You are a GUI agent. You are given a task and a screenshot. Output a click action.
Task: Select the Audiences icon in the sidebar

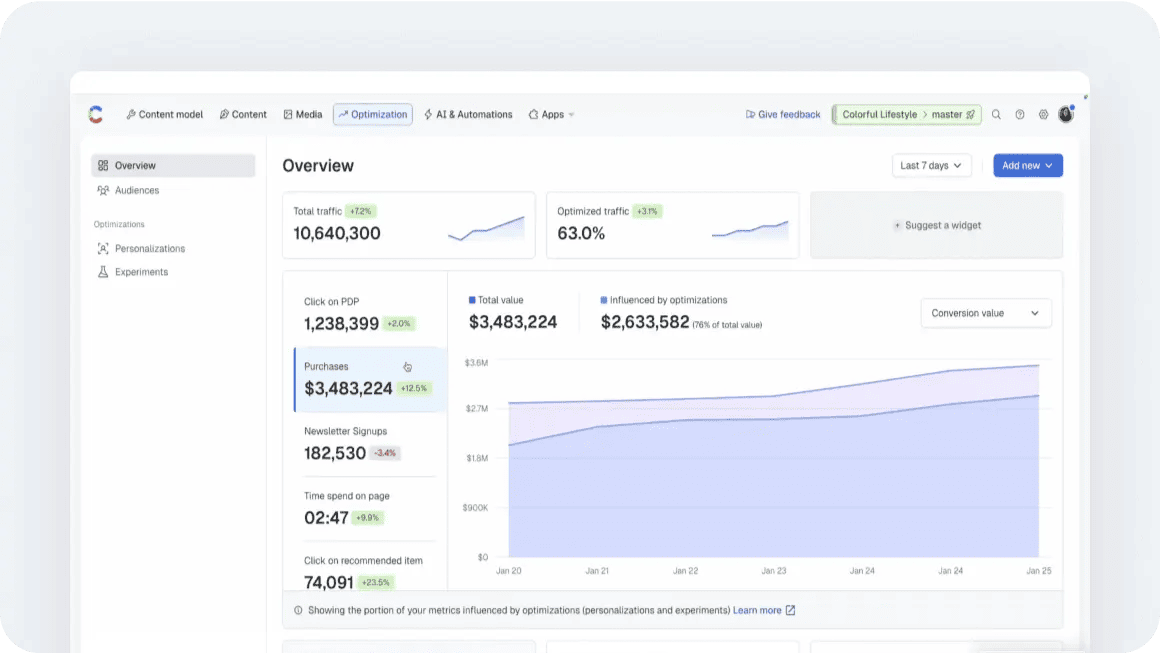pyautogui.click(x=103, y=189)
